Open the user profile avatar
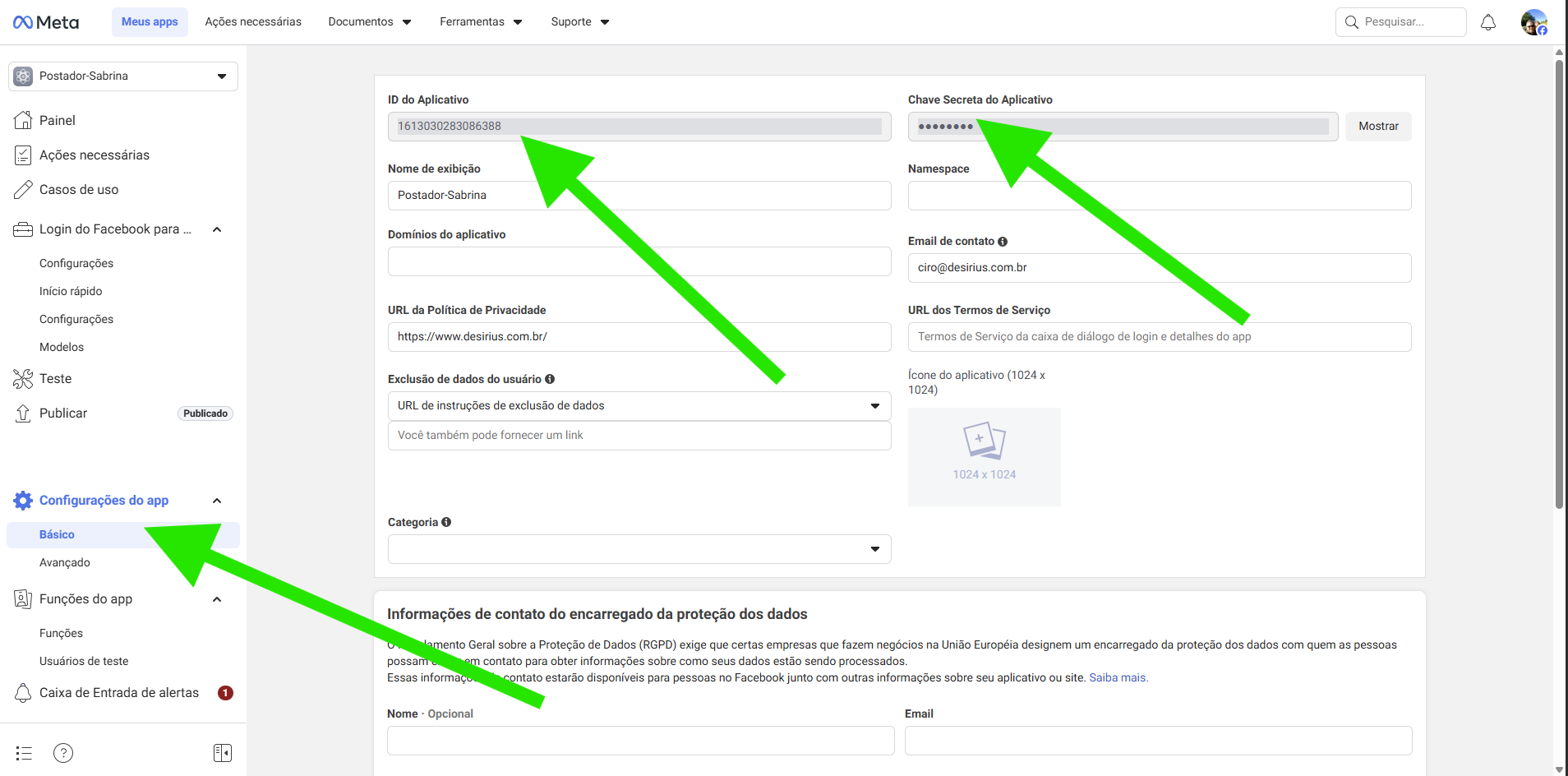The width and height of the screenshot is (1568, 776). pos(1533,22)
